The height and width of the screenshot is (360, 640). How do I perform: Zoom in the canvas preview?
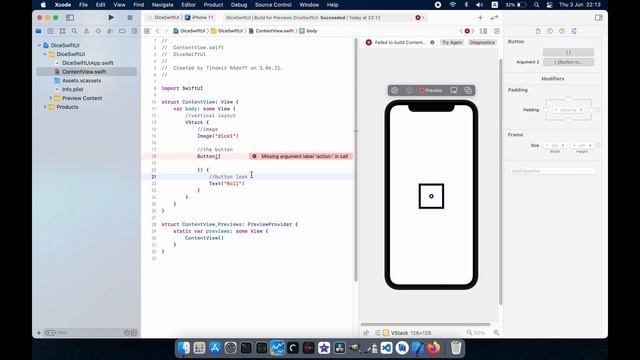[496, 333]
